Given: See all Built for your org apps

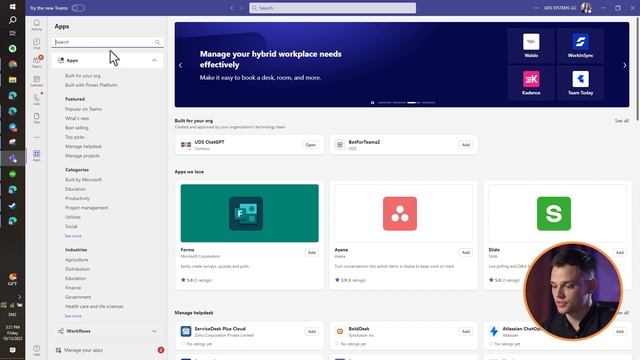Looking at the screenshot, I should pos(622,121).
